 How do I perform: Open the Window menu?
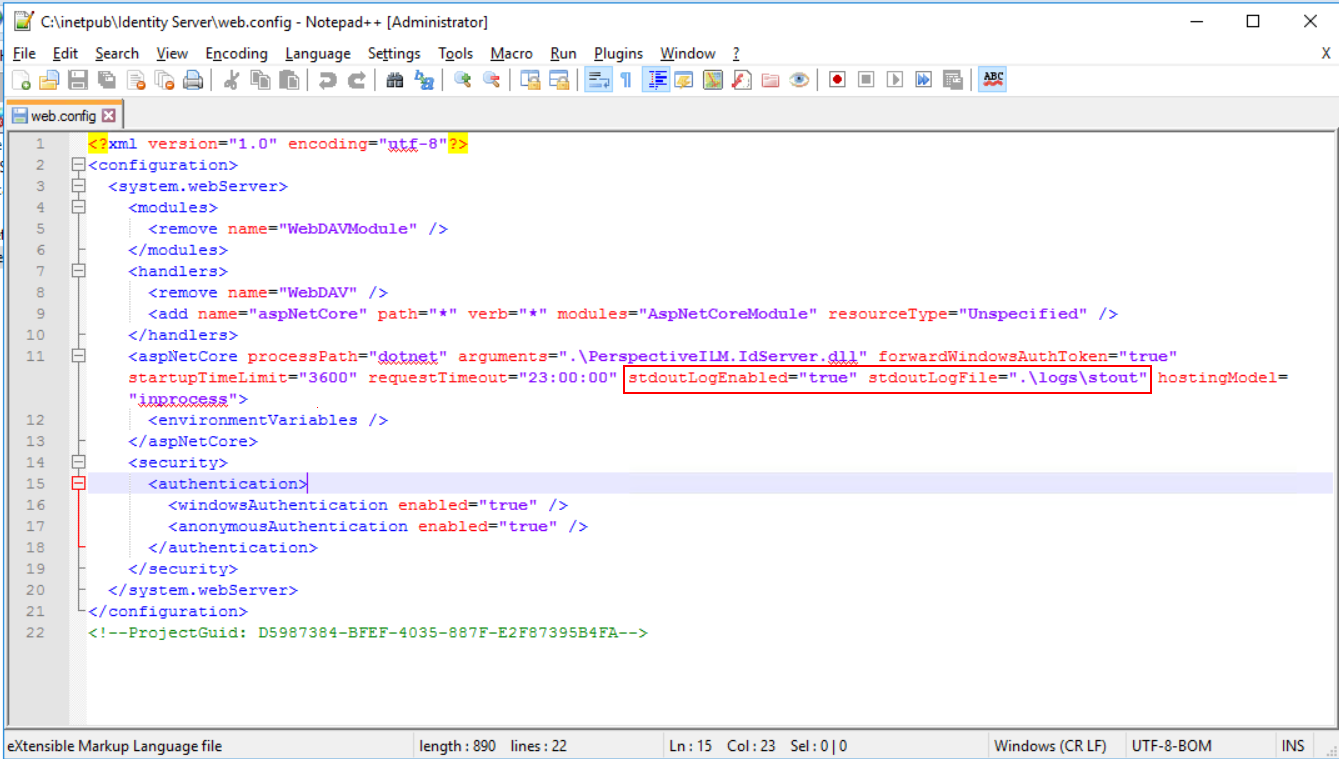pos(688,53)
